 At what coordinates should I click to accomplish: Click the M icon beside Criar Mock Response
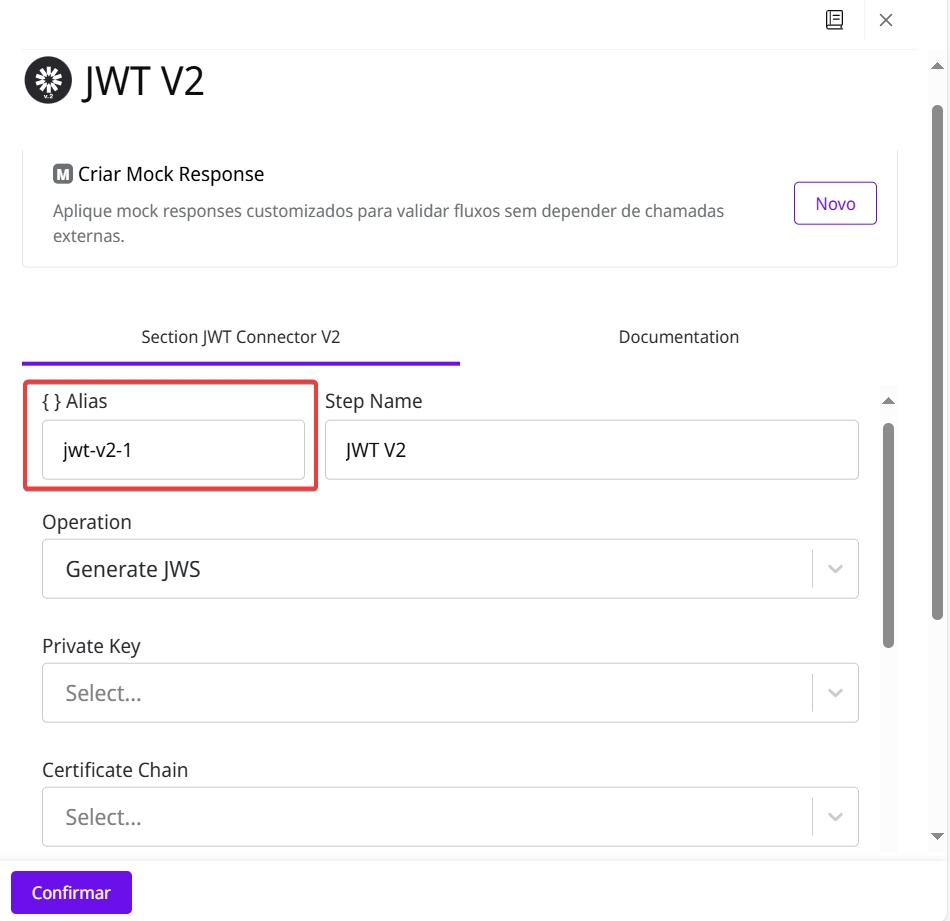pyautogui.click(x=63, y=174)
